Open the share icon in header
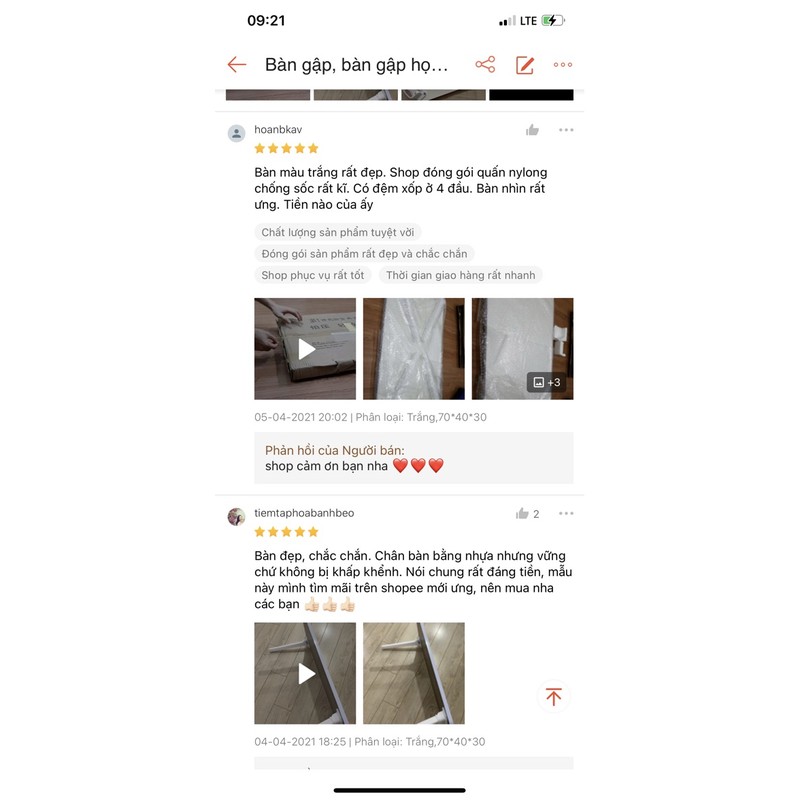 tap(485, 65)
